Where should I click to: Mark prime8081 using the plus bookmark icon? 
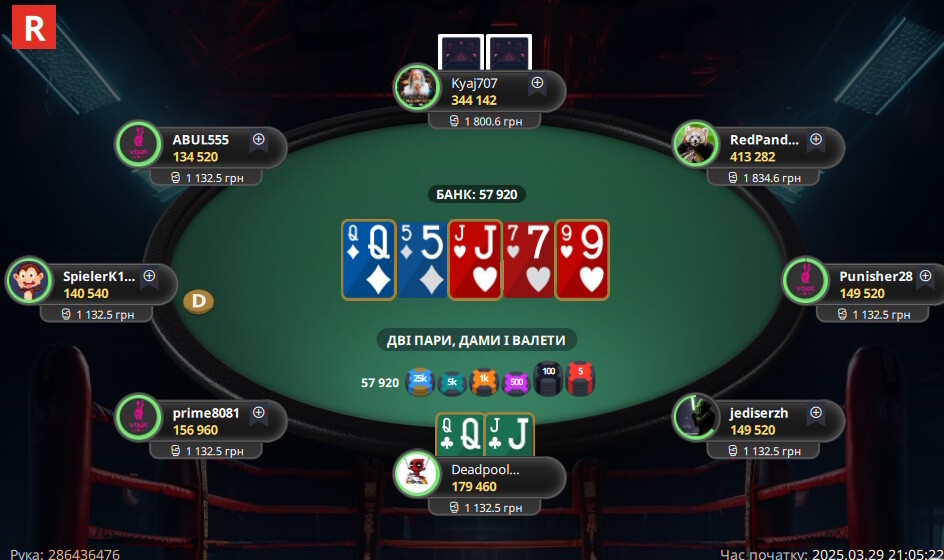258,414
